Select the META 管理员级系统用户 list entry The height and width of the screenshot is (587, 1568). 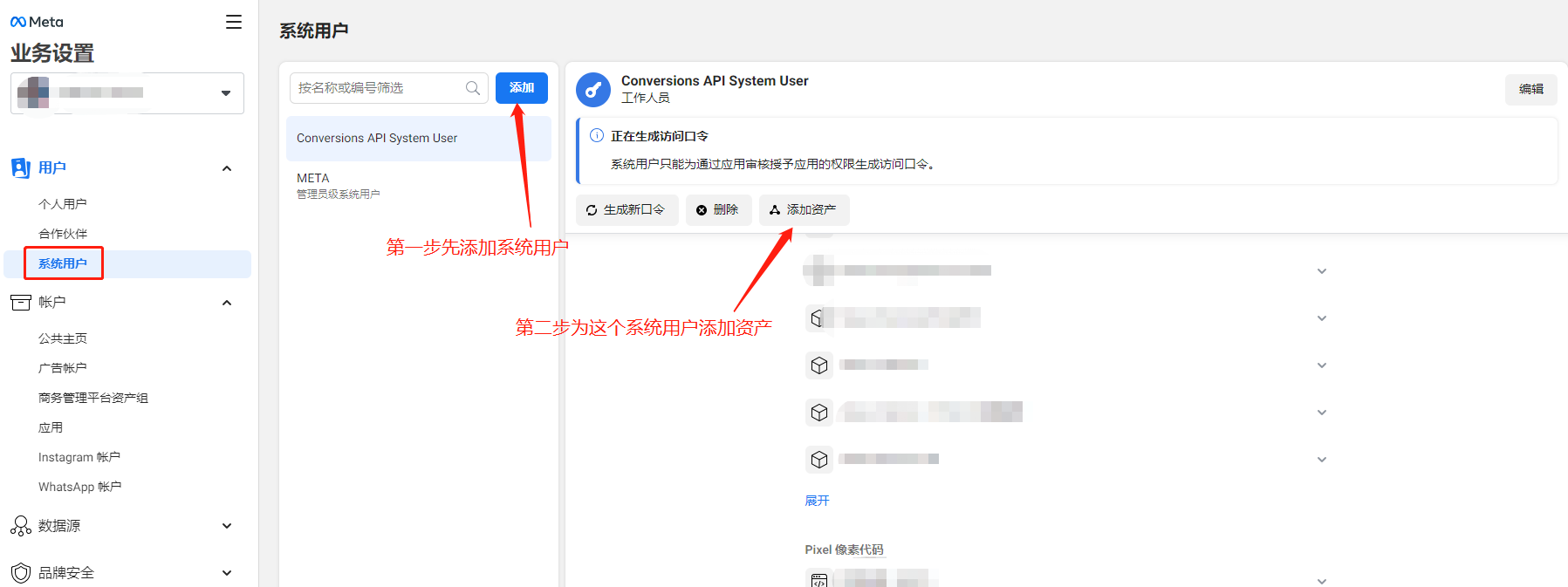click(x=419, y=185)
